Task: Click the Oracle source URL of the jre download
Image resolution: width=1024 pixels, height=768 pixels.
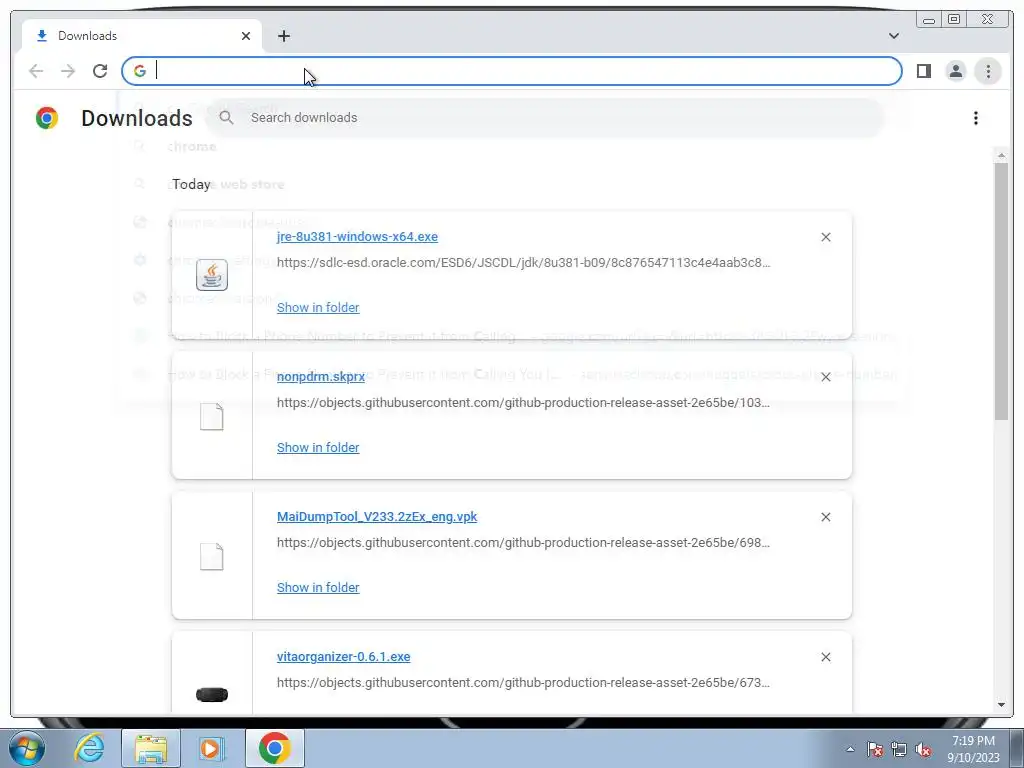Action: pos(523,263)
